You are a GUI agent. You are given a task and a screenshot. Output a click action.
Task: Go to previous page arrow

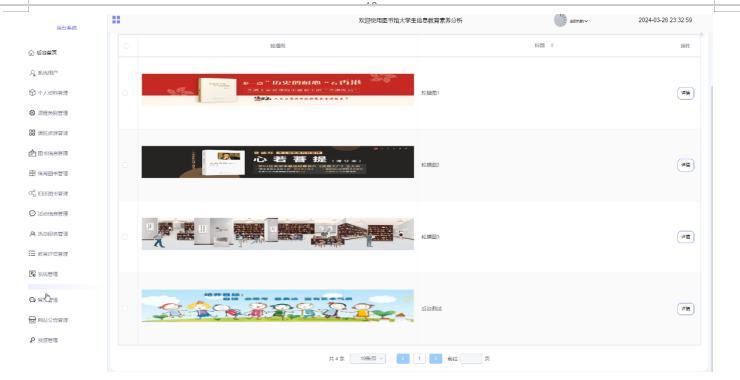tap(403, 359)
